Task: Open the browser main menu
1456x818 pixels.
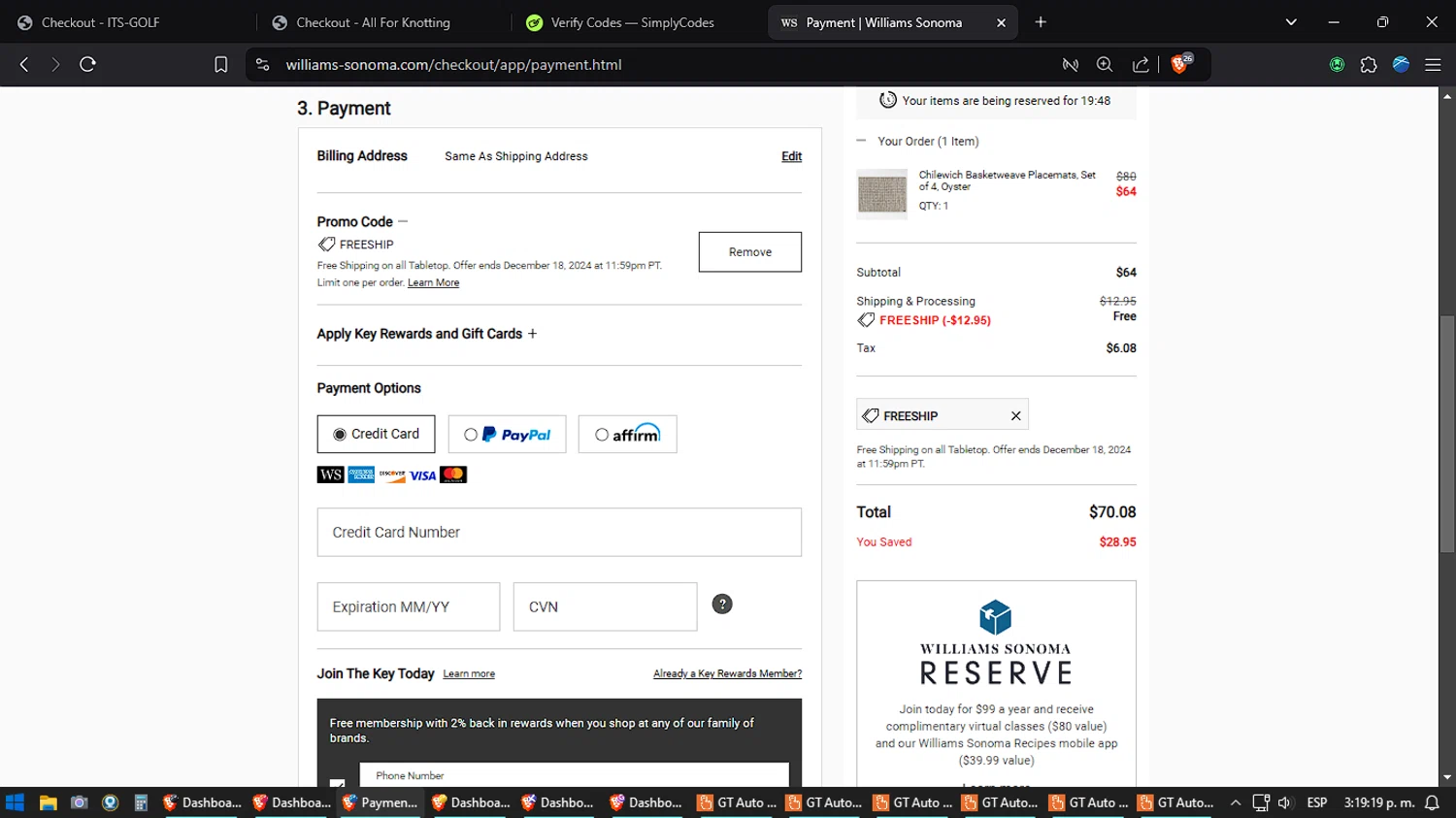Action: pyautogui.click(x=1433, y=64)
